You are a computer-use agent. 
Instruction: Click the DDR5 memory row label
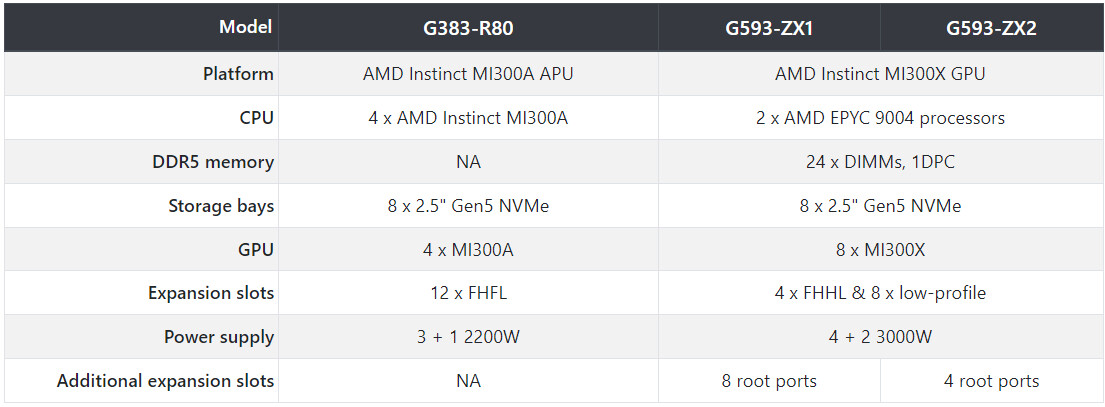pyautogui.click(x=214, y=162)
